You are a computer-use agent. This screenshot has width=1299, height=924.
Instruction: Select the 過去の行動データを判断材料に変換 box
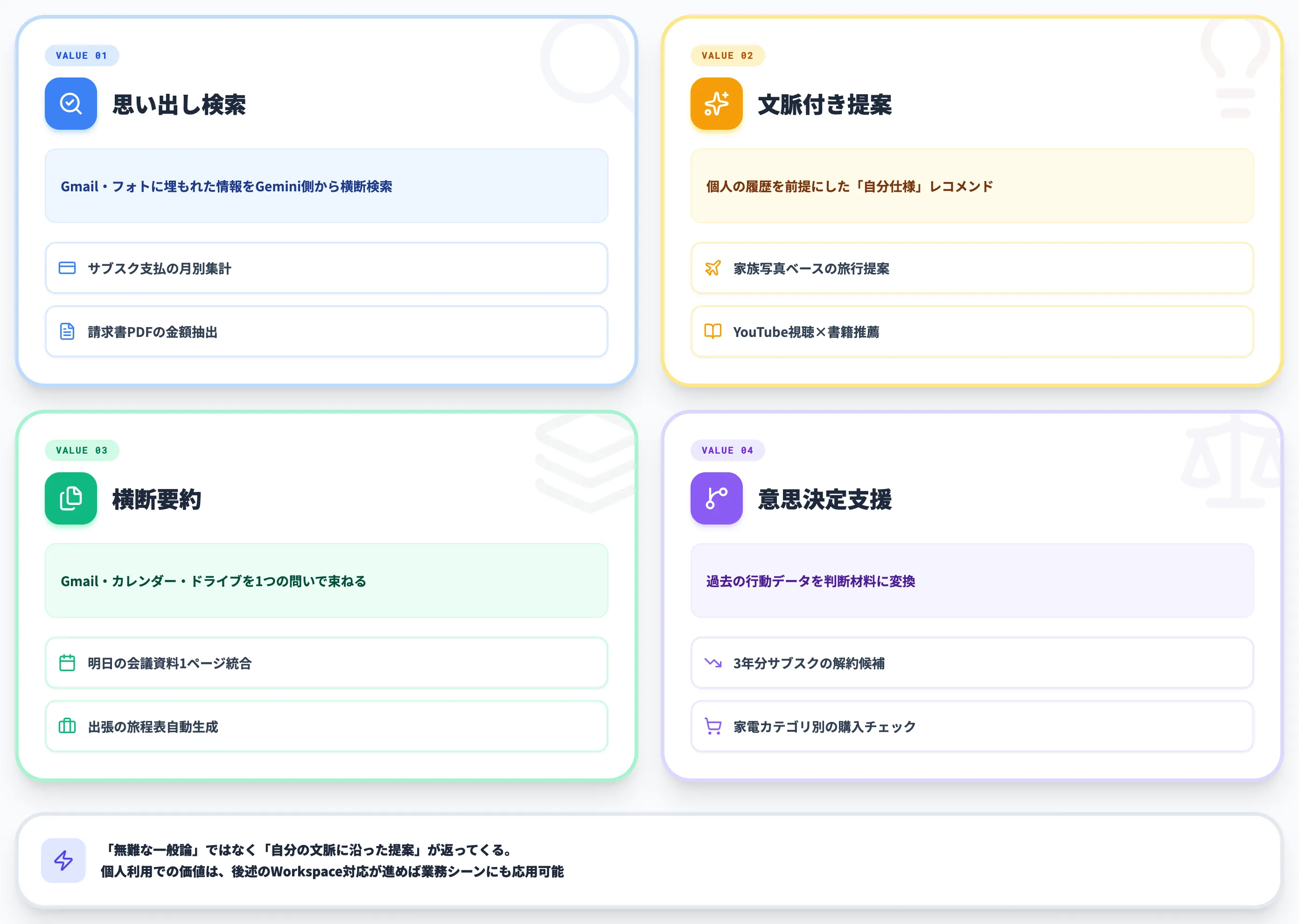pos(972,581)
